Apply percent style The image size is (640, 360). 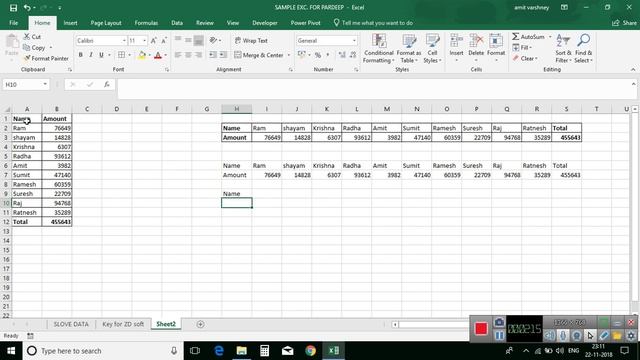pyautogui.click(x=318, y=55)
